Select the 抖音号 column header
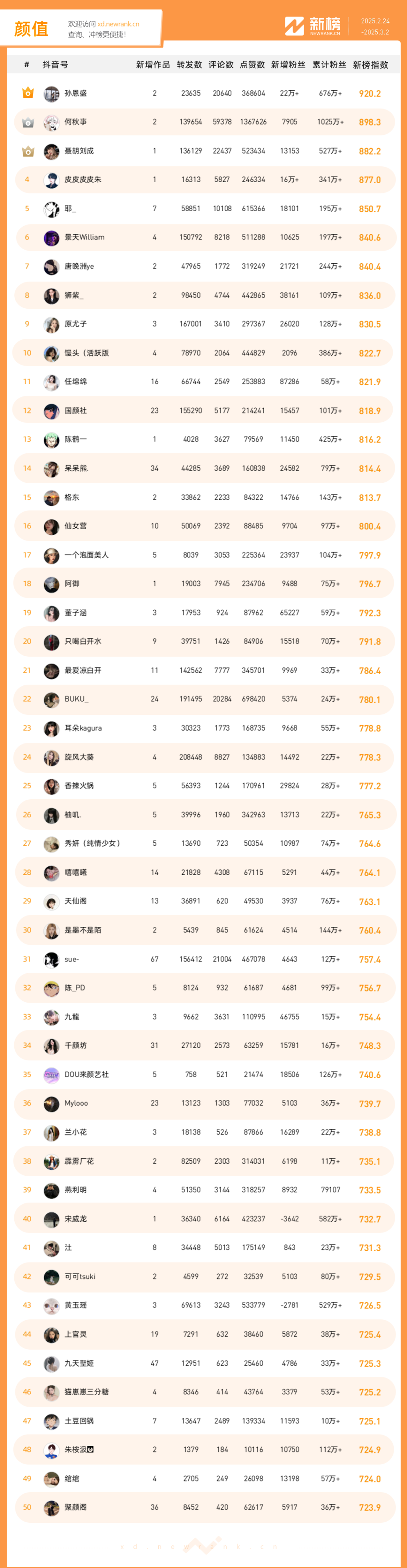Image resolution: width=407 pixels, height=1568 pixels. [55, 65]
